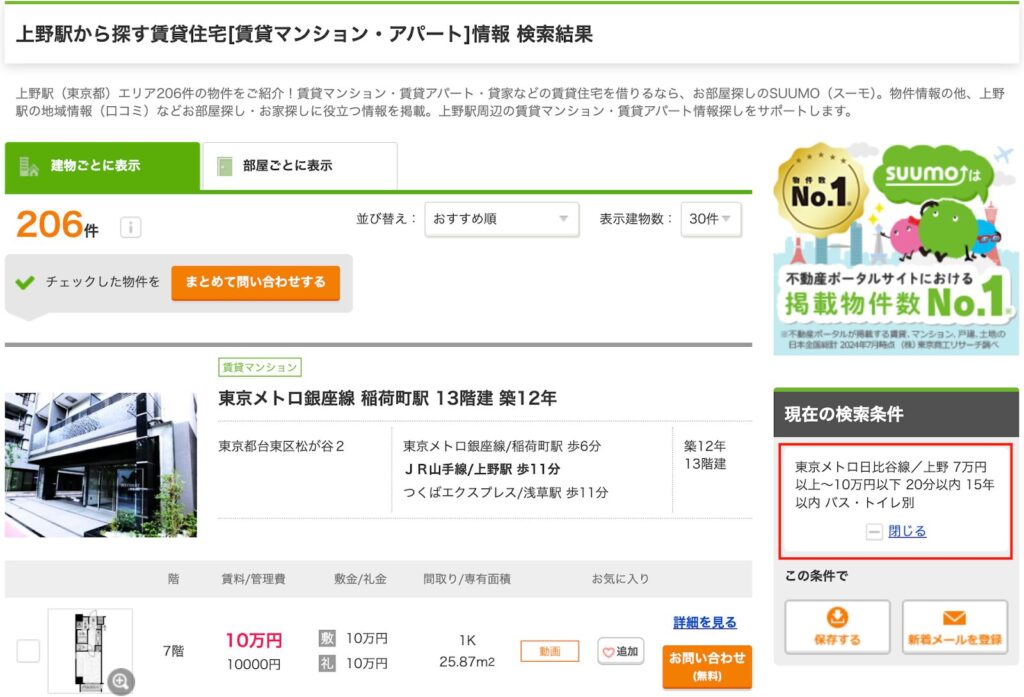The width and height of the screenshot is (1024, 697).
Task: Open the 詳細を見る link
Action: 704,622
